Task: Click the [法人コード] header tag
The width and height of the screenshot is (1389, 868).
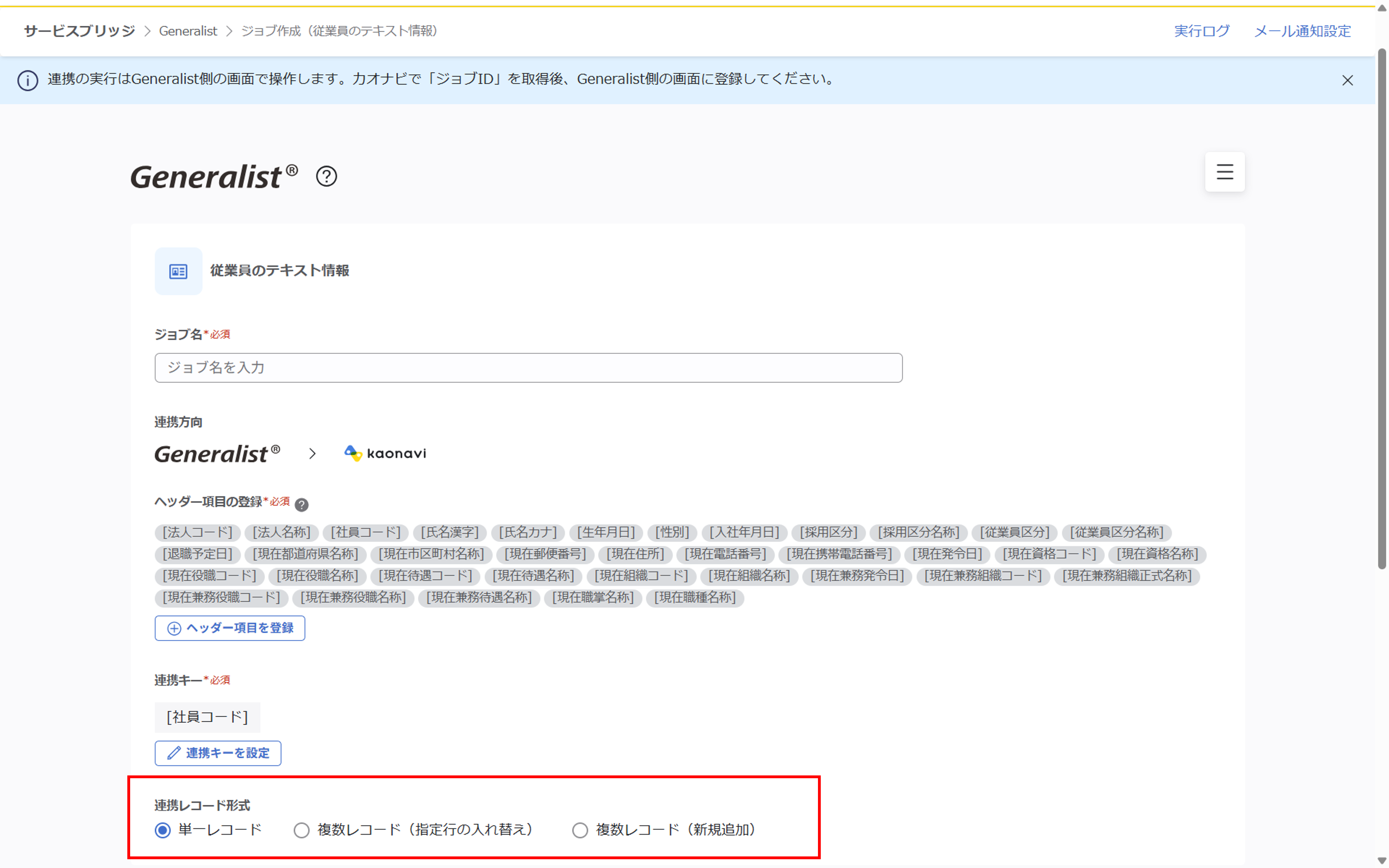Action: [197, 532]
